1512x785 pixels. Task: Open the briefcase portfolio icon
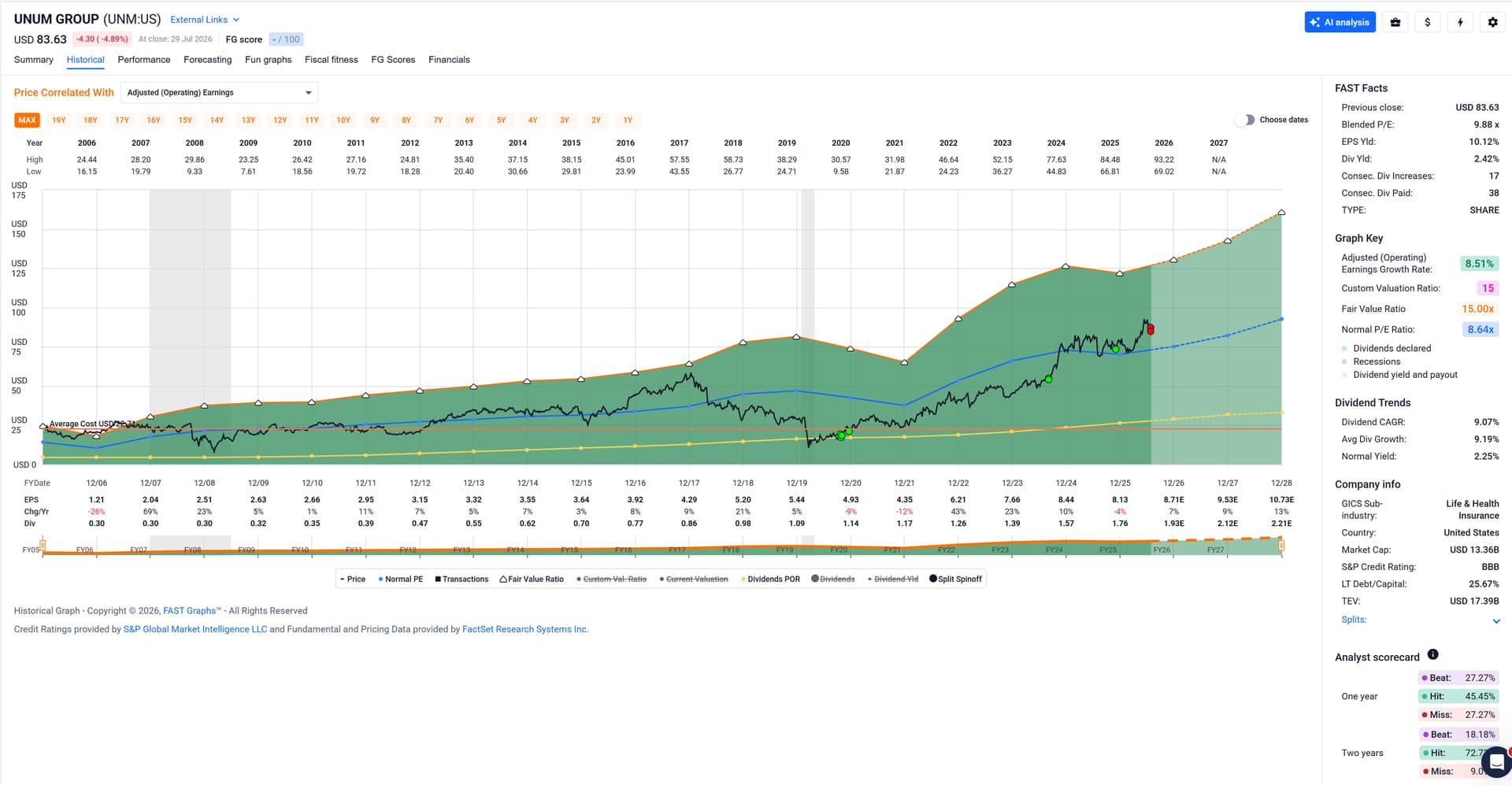pyautogui.click(x=1395, y=22)
